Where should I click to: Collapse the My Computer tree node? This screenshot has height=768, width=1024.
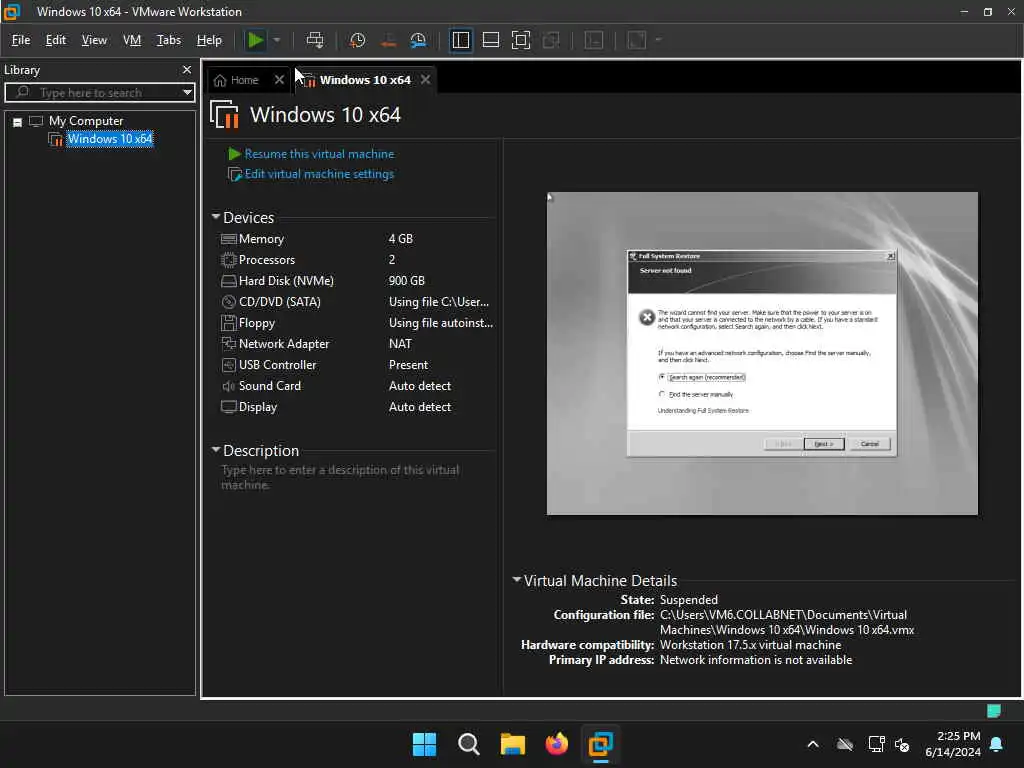pyautogui.click(x=18, y=122)
